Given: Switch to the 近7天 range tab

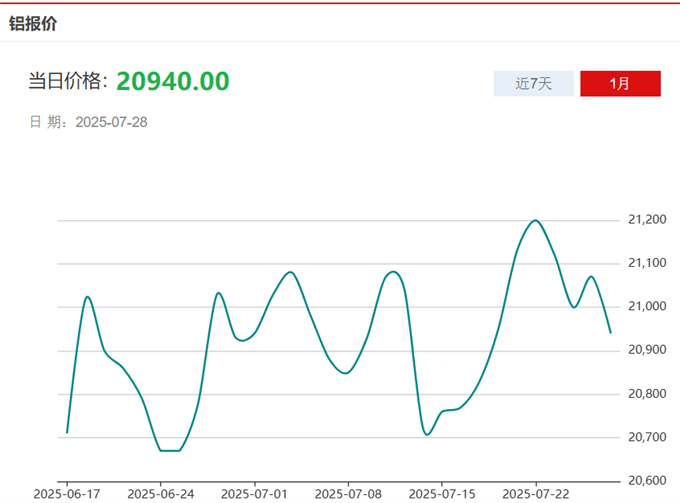Looking at the screenshot, I should [x=533, y=84].
